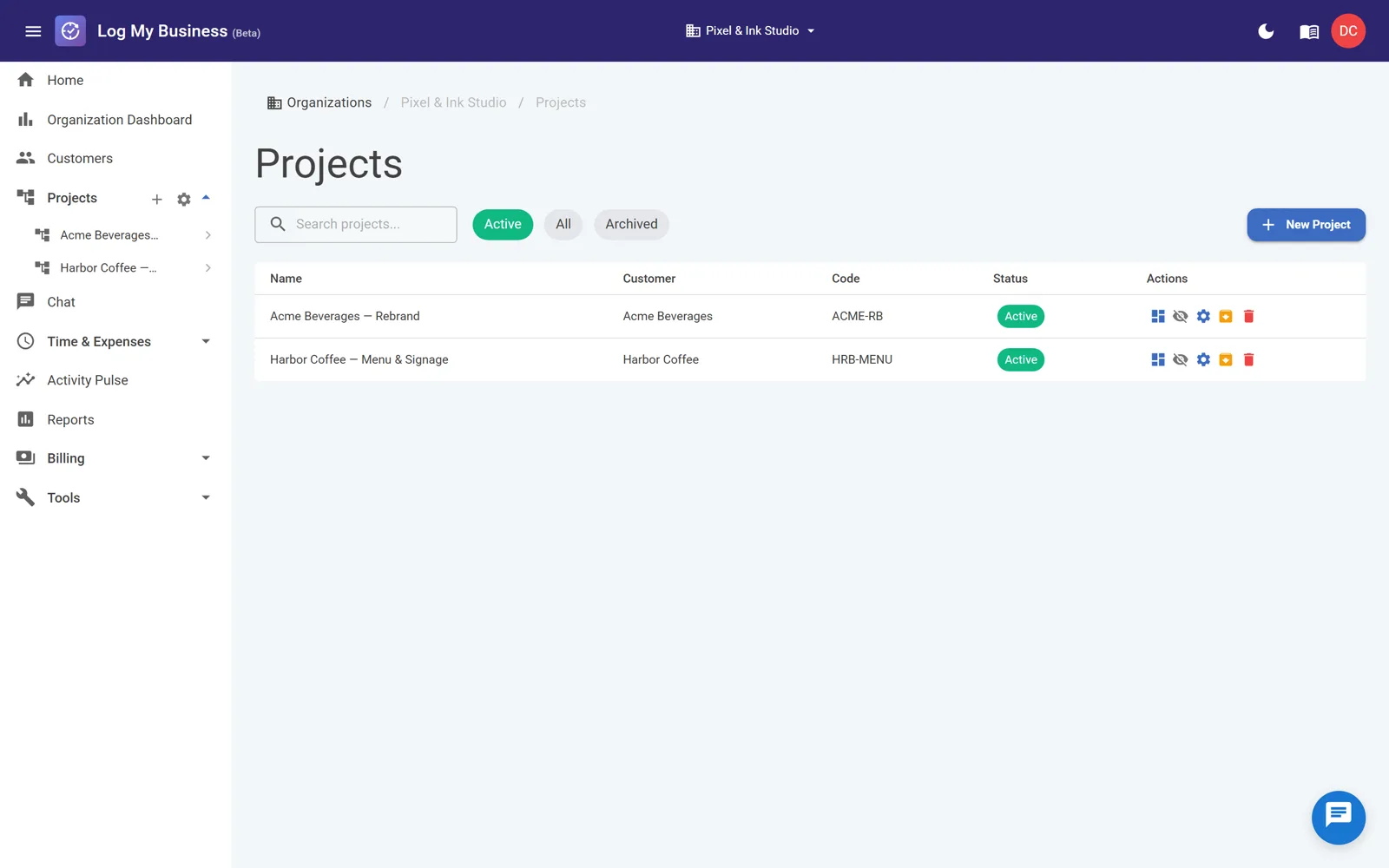Click the Projects breadcrumb
Screen dimensions: 1389x868
561,102
